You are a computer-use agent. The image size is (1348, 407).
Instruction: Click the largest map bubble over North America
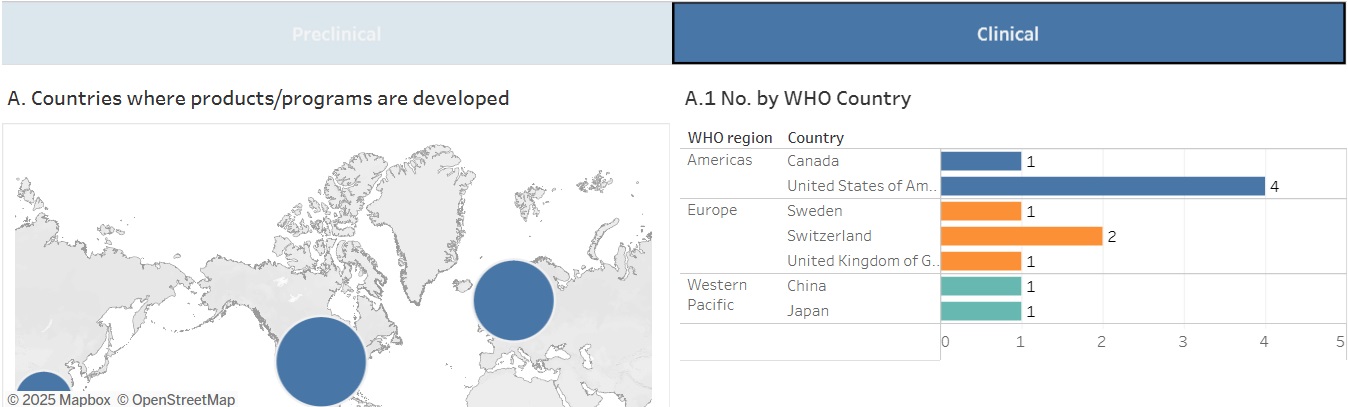point(321,361)
